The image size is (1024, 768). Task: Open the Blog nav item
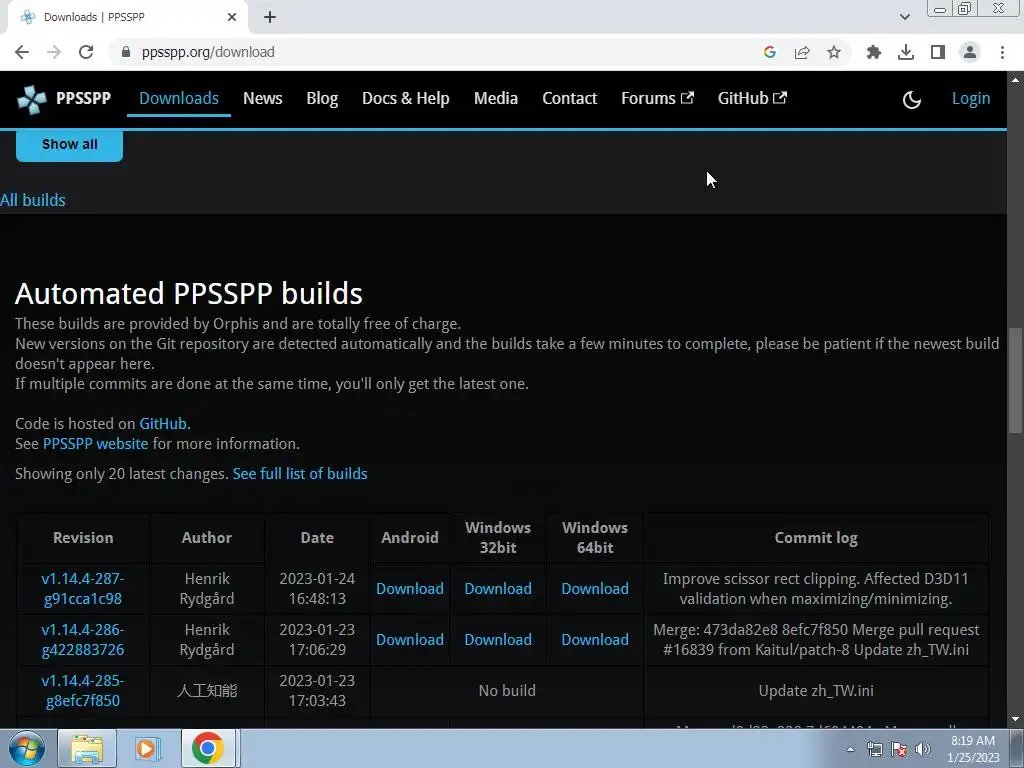322,99
